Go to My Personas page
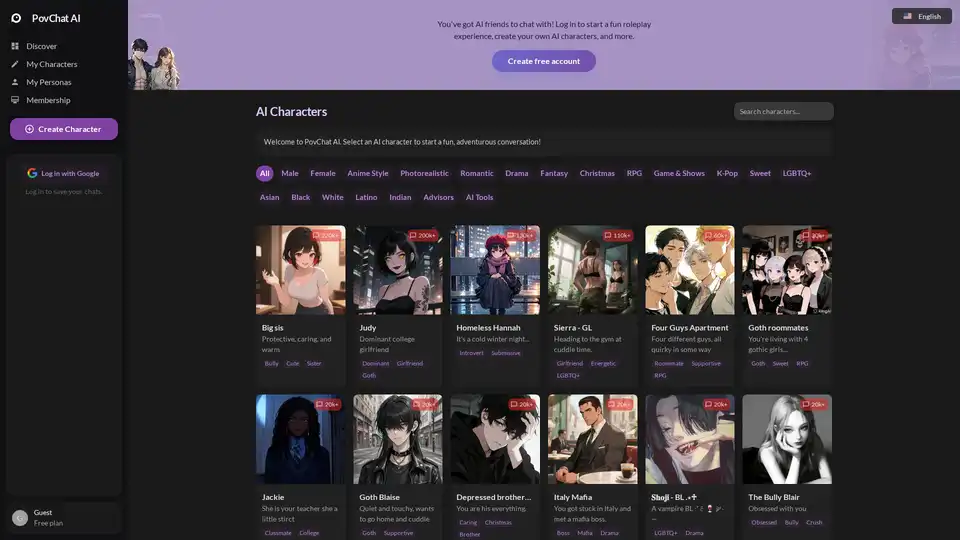 pyautogui.click(x=49, y=82)
